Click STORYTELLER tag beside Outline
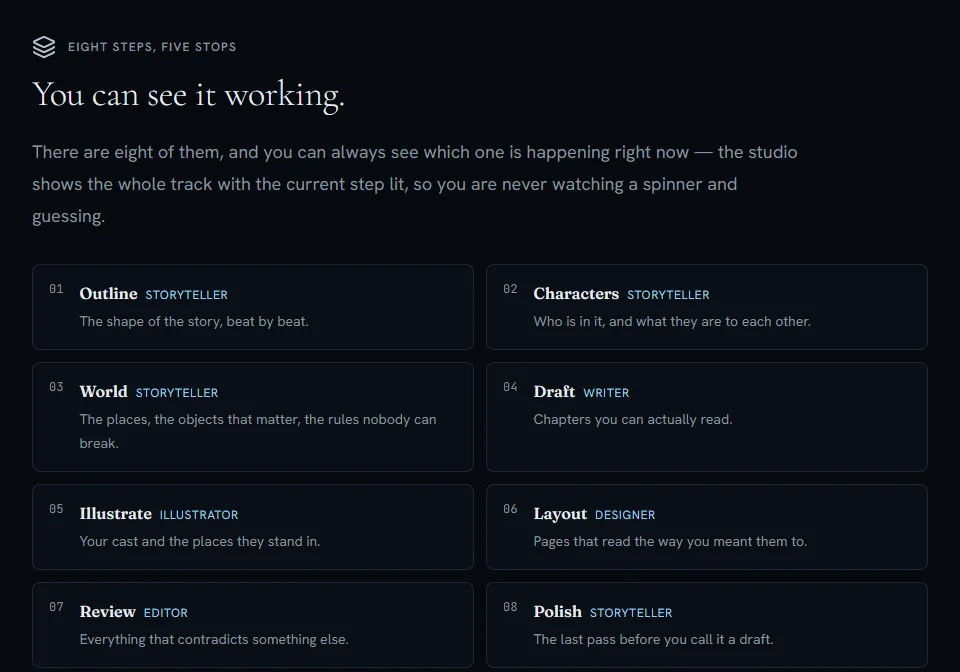 (x=187, y=295)
